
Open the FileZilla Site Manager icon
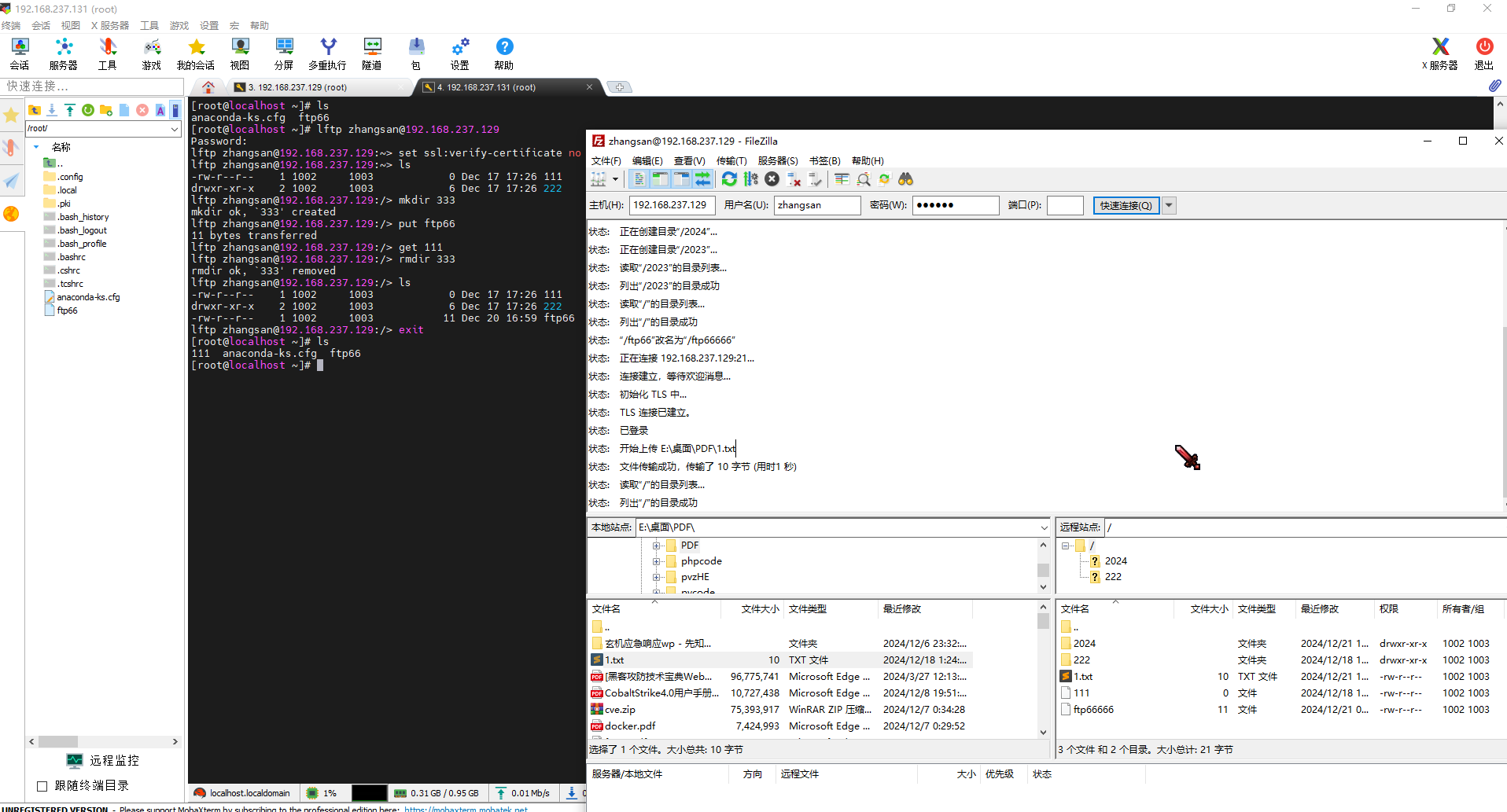pos(599,179)
